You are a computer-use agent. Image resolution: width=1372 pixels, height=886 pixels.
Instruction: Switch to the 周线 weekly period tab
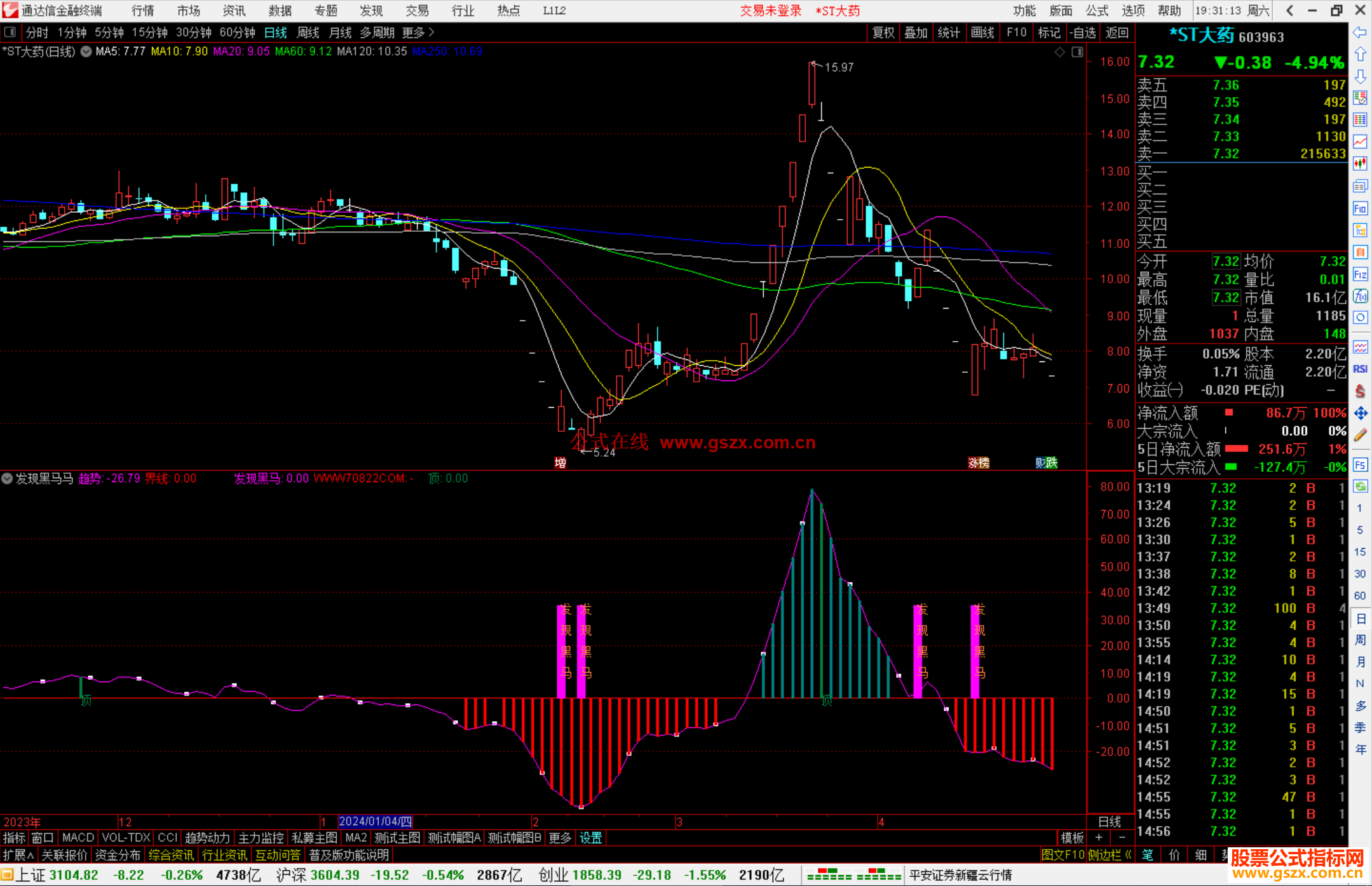pos(308,32)
